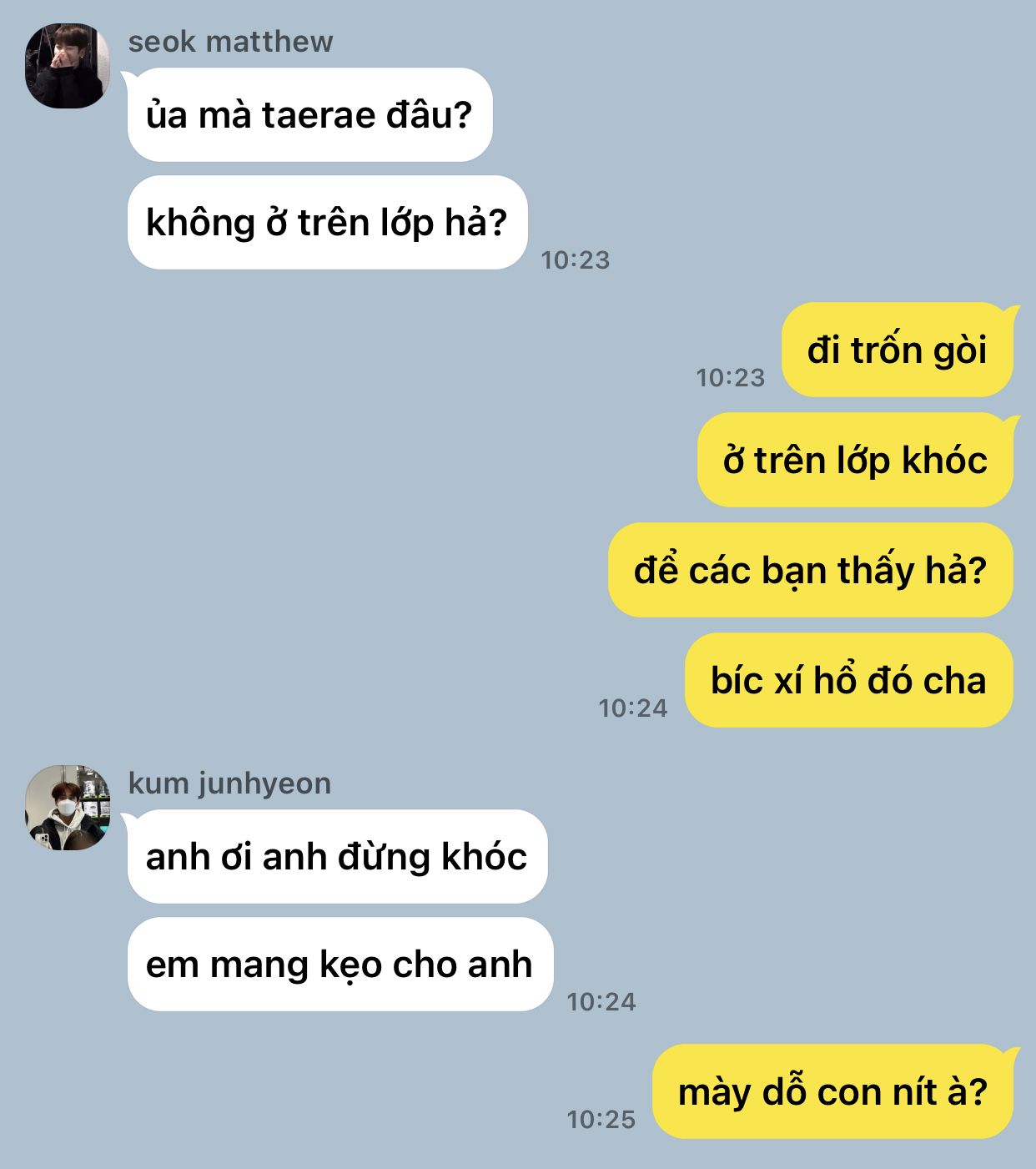Image resolution: width=1036 pixels, height=1169 pixels.
Task: Tap the message 'anh ơi anh đừng khóc'
Action: coord(337,857)
